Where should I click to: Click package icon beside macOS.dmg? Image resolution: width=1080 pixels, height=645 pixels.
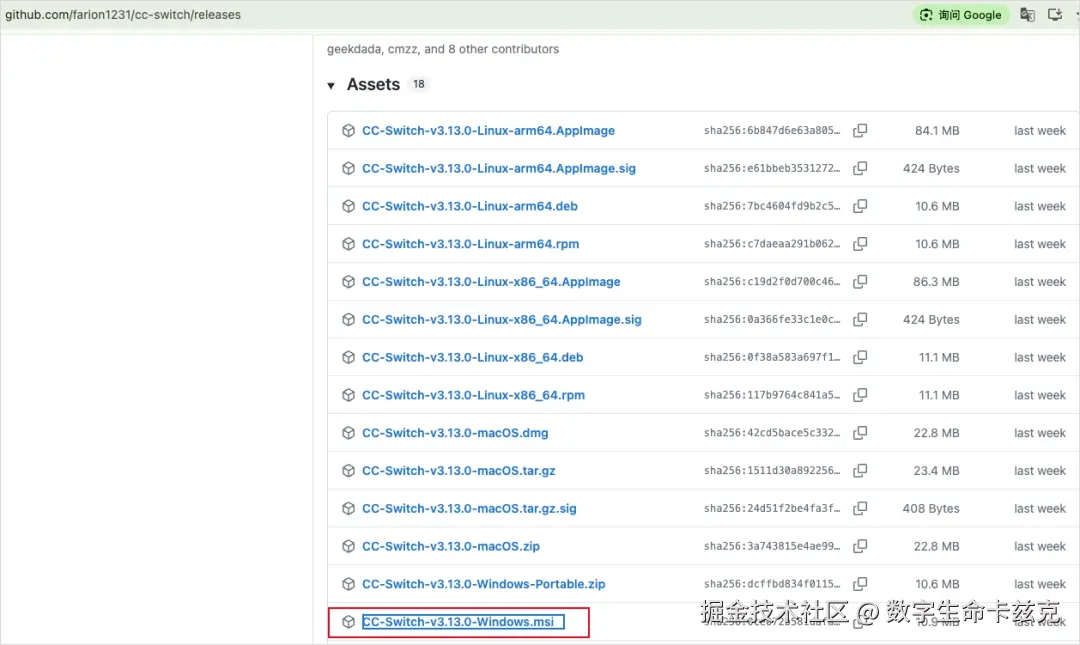[x=349, y=433]
